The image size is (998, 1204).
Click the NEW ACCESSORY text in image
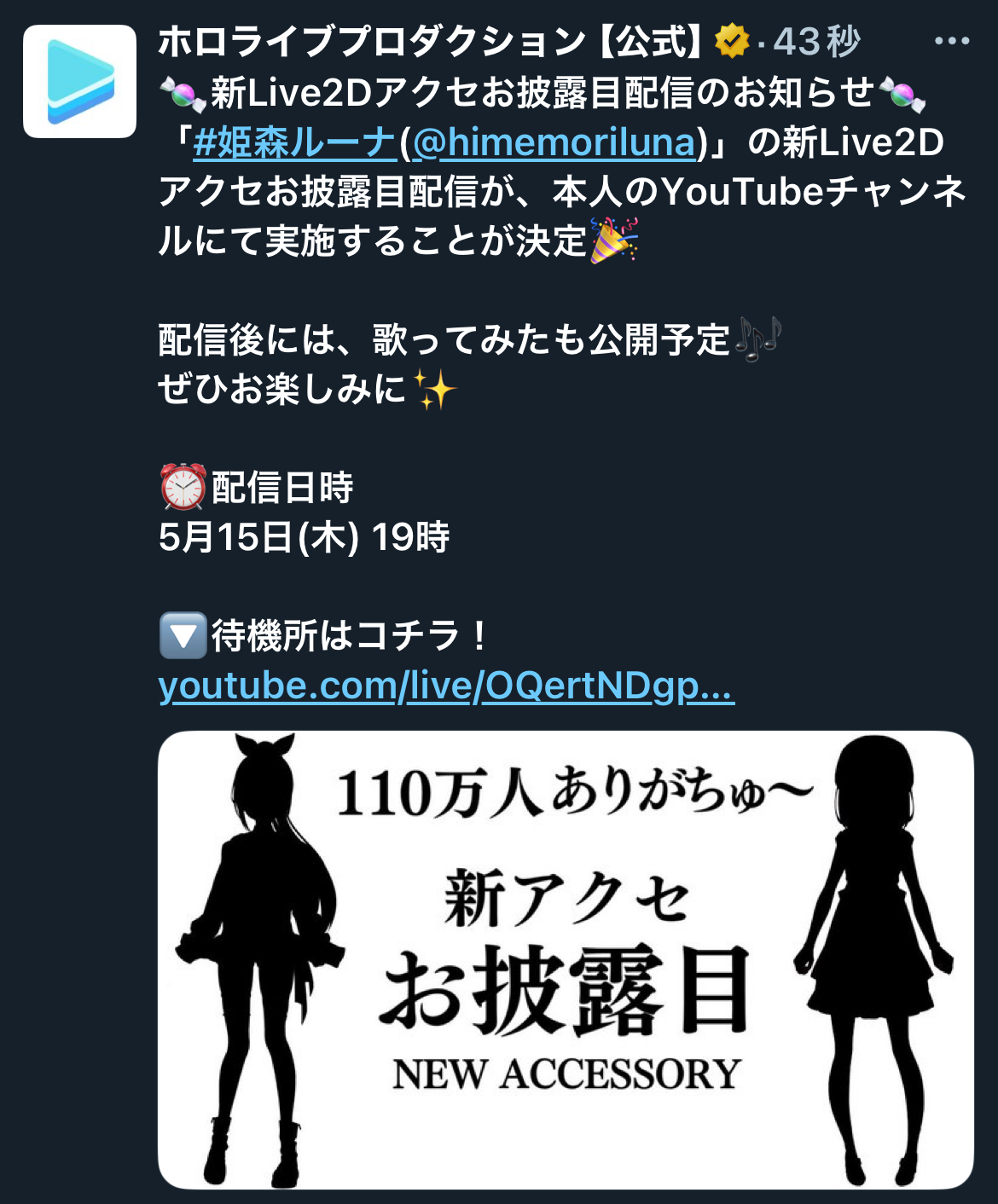pyautogui.click(x=566, y=1074)
